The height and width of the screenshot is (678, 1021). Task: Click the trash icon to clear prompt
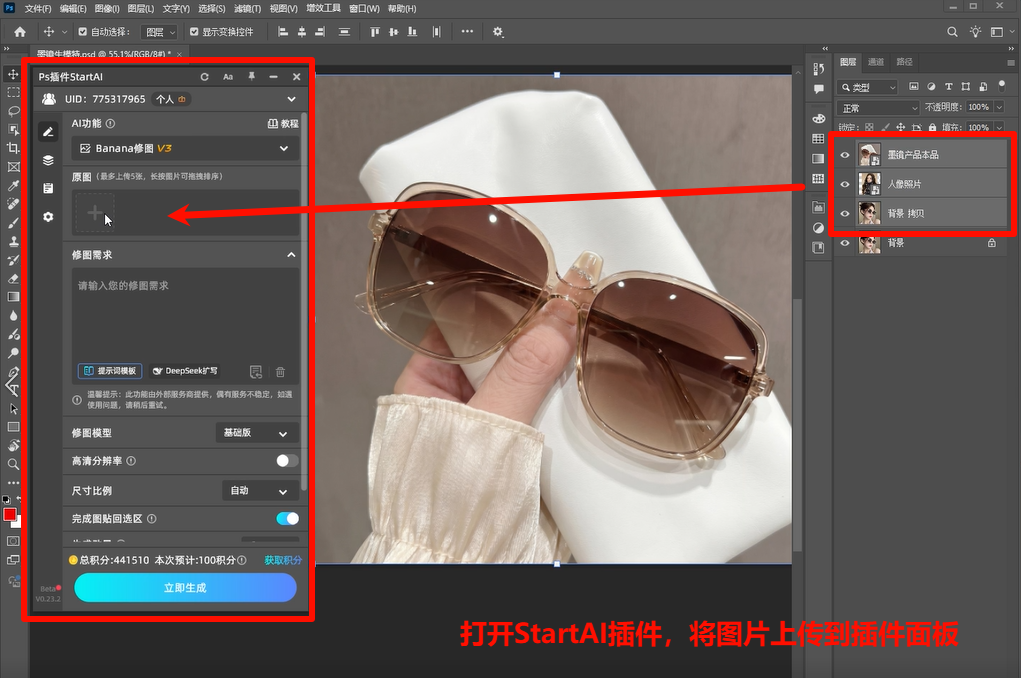pos(280,371)
